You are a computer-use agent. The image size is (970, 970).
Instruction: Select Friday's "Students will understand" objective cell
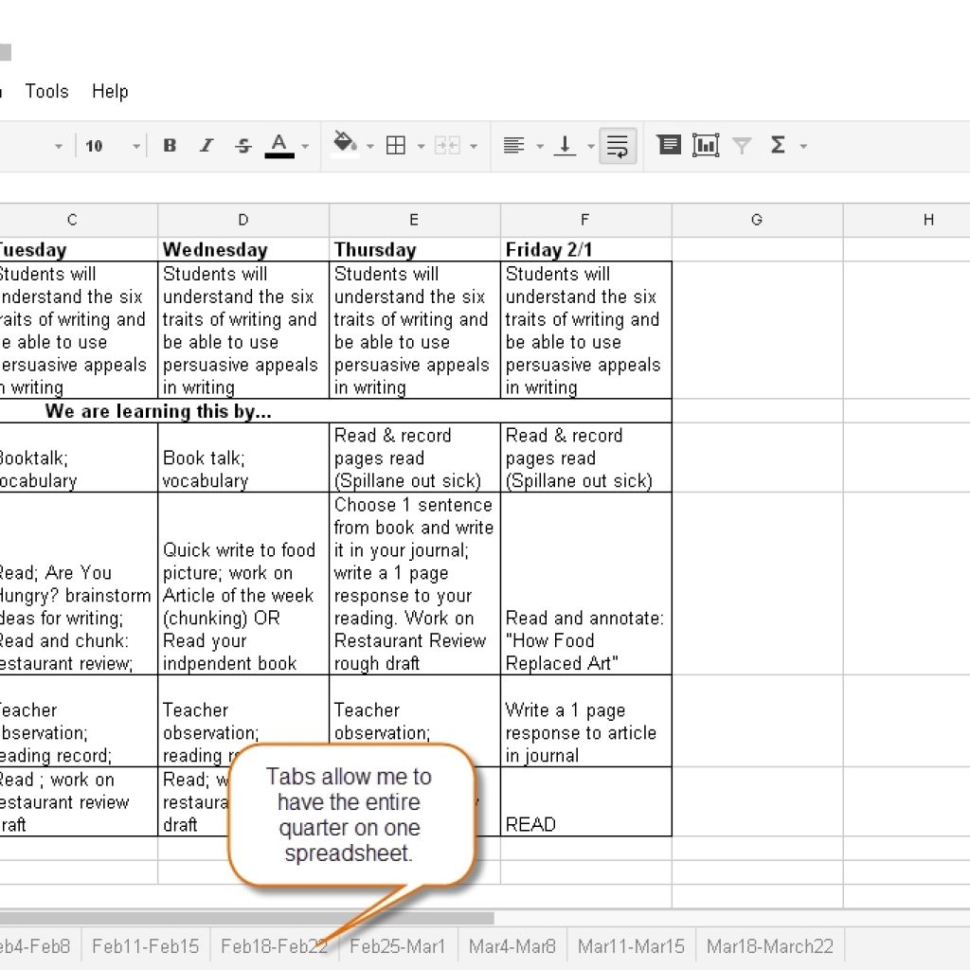point(585,330)
